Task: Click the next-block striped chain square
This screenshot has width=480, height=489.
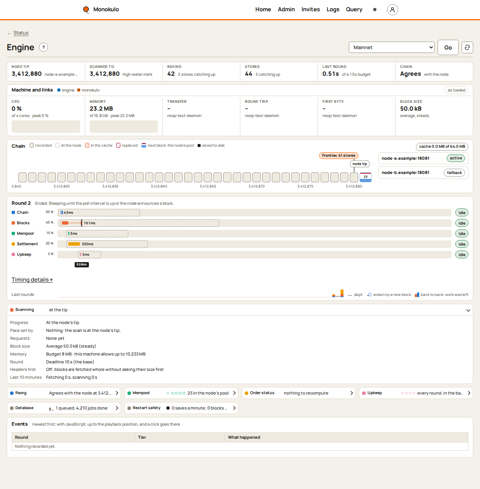Action: click(x=366, y=177)
